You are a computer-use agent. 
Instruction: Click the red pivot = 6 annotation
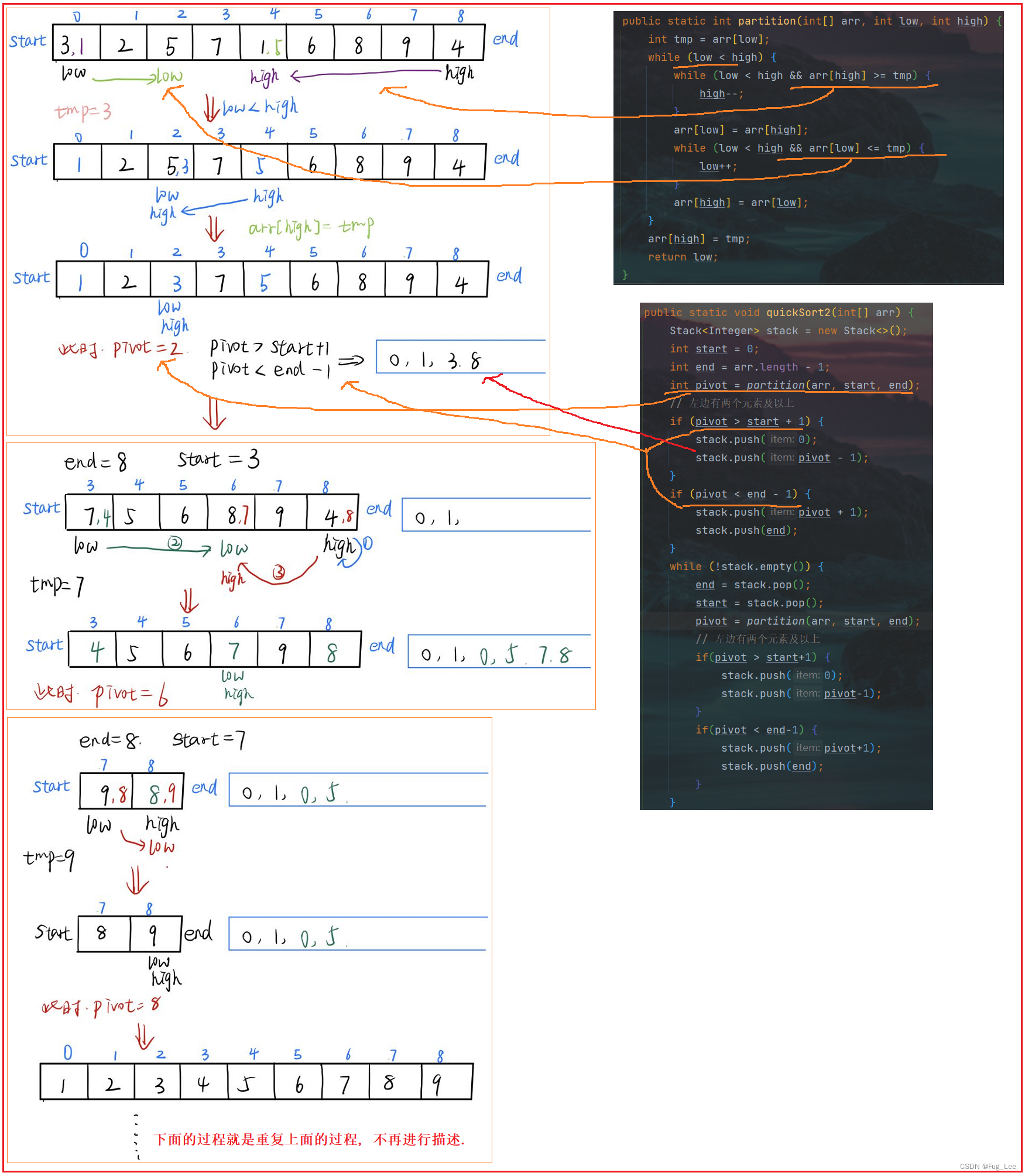coord(126,694)
